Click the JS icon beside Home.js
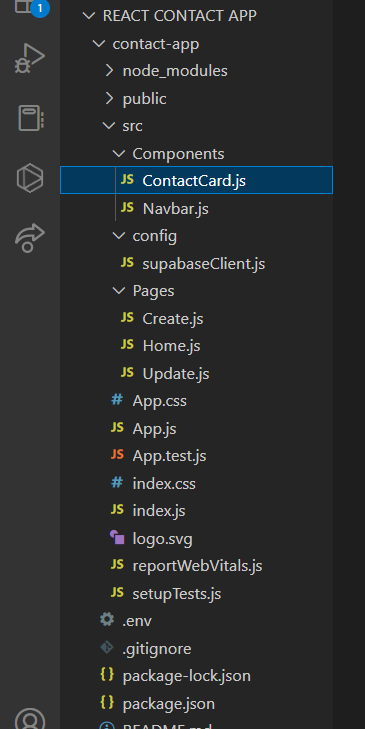 127,345
